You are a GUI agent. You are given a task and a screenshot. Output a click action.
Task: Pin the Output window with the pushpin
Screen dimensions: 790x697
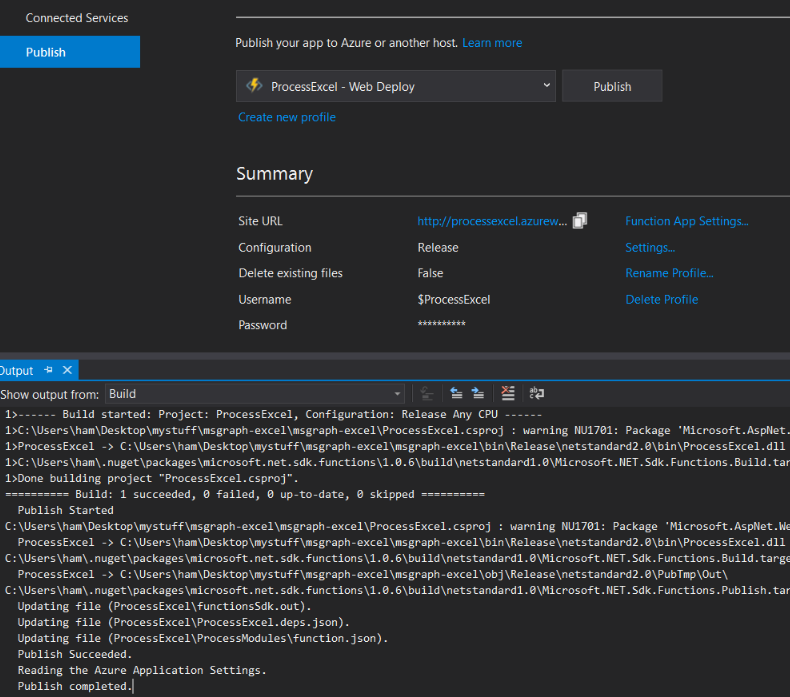tap(48, 370)
